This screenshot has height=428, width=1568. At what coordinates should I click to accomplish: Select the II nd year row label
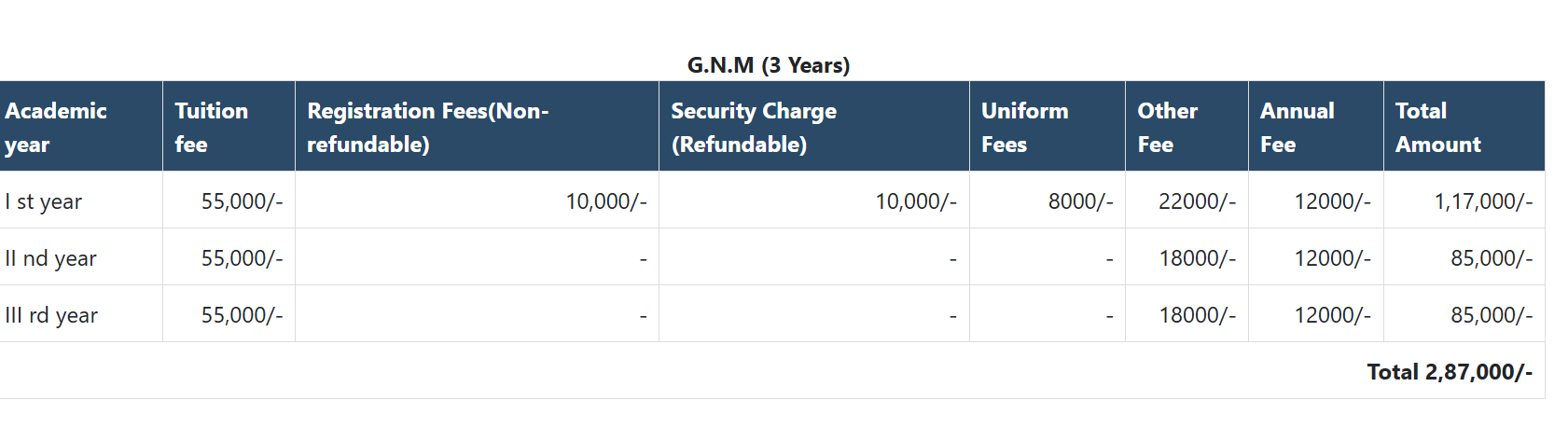[x=50, y=258]
